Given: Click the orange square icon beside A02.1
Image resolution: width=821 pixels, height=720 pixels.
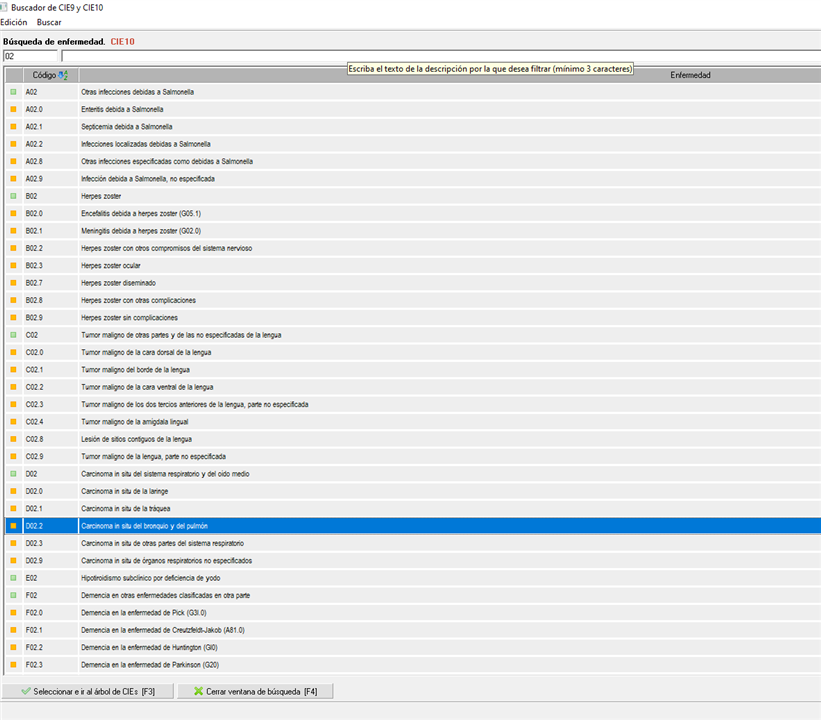Looking at the screenshot, I should (x=13, y=127).
